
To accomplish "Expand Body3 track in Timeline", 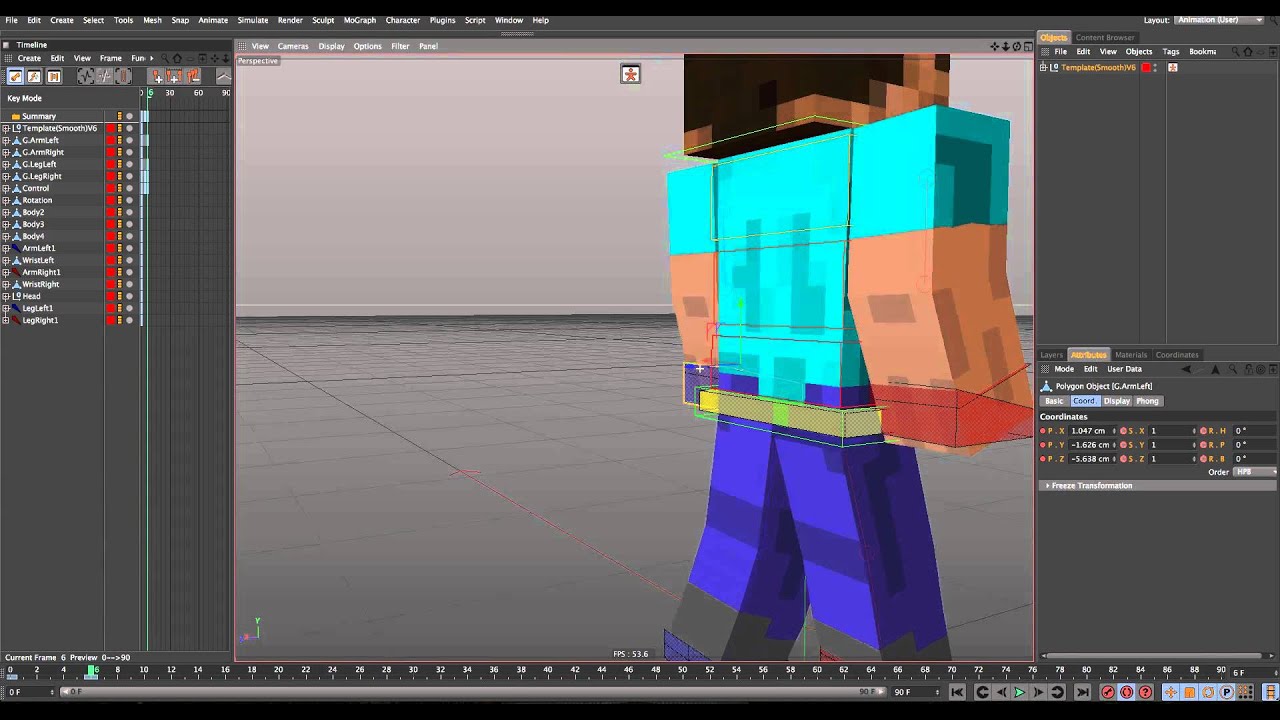I will point(6,224).
